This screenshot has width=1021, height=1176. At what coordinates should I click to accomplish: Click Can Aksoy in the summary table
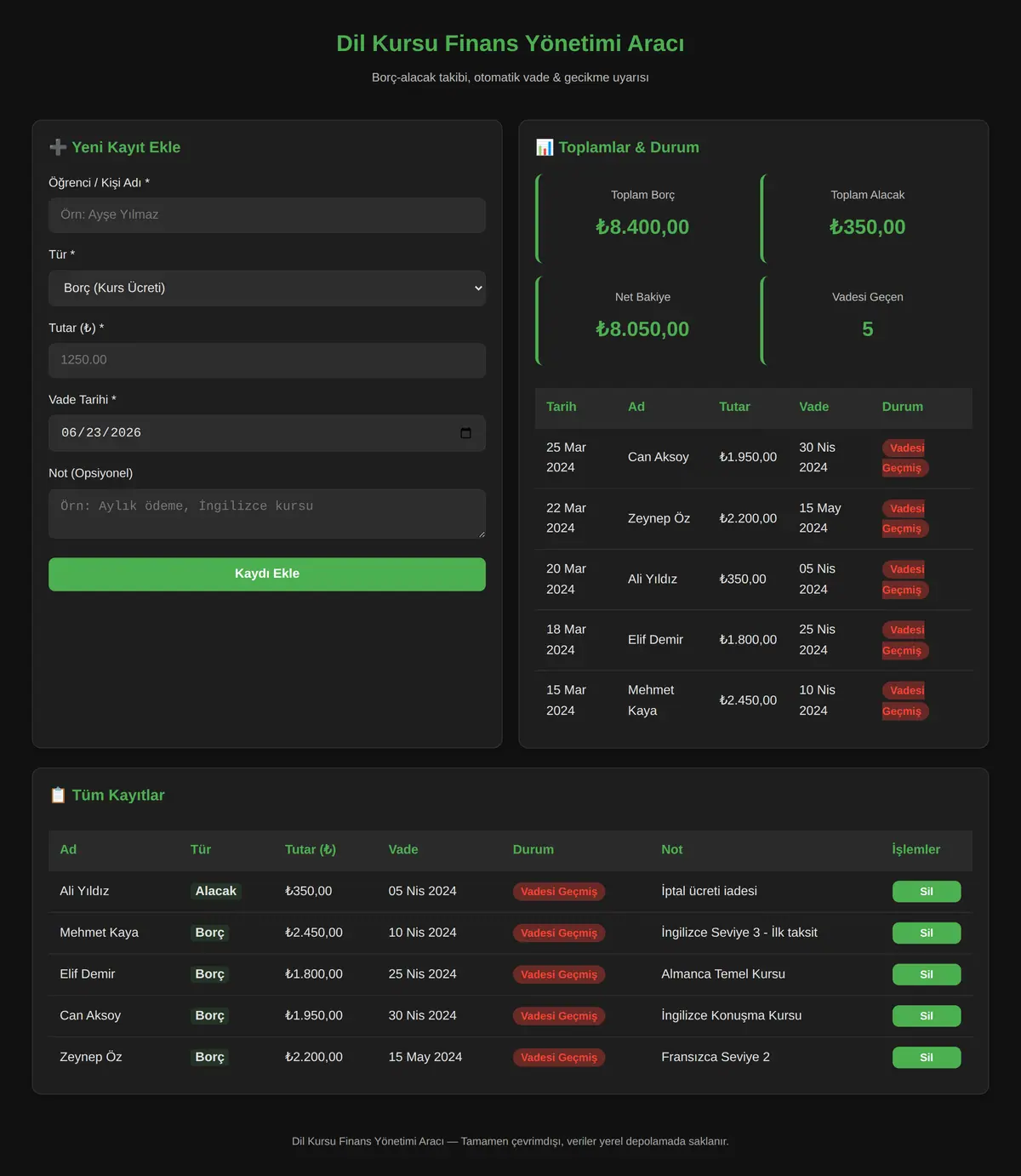point(659,457)
